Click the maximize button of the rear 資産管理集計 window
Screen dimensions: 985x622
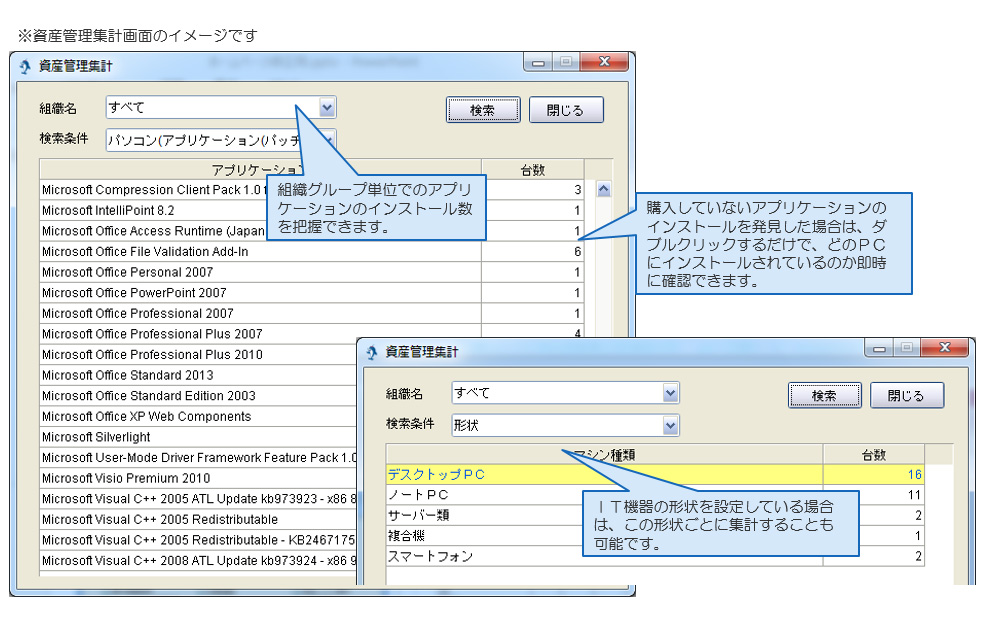click(x=566, y=62)
